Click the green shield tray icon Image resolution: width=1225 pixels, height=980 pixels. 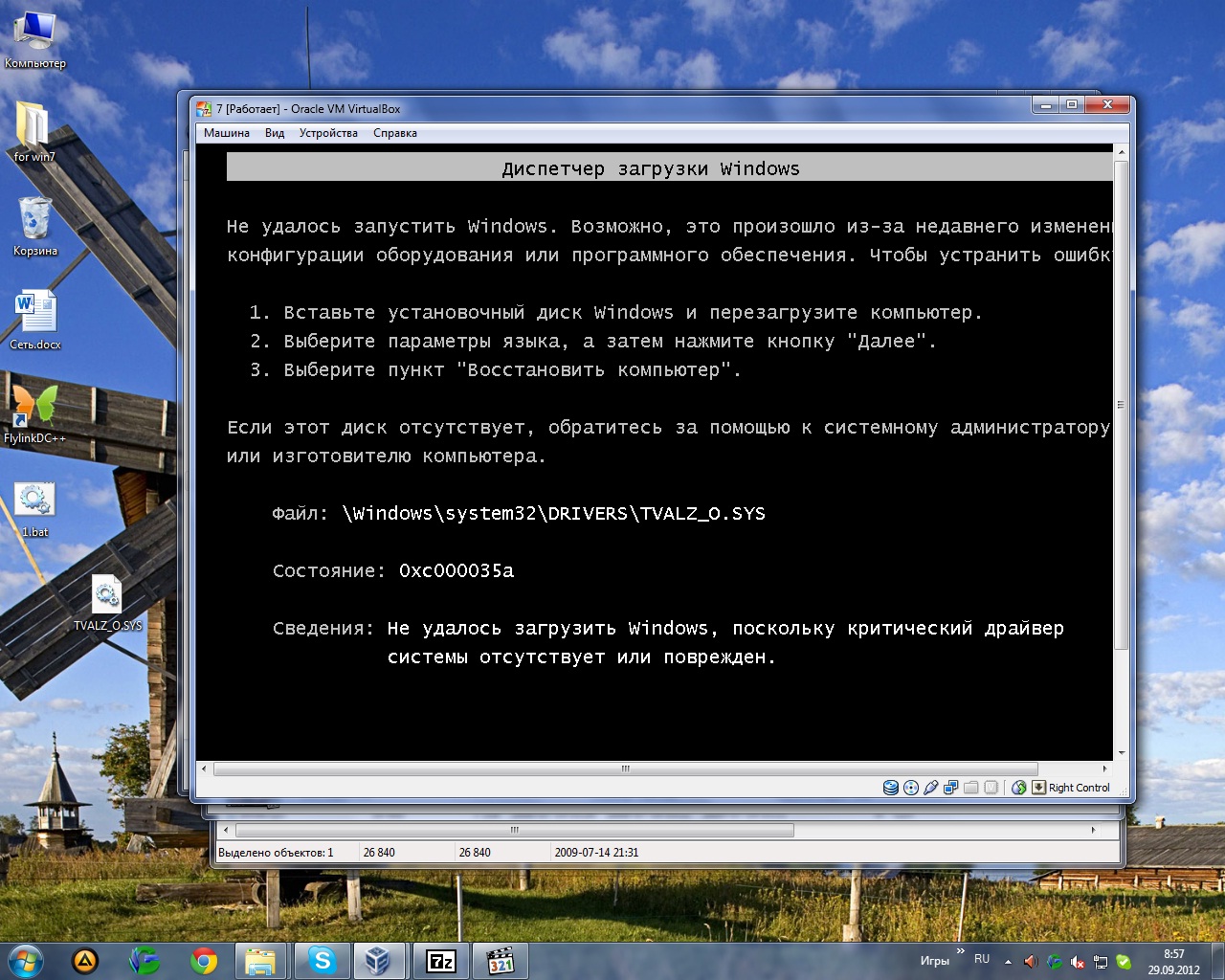click(x=1124, y=962)
